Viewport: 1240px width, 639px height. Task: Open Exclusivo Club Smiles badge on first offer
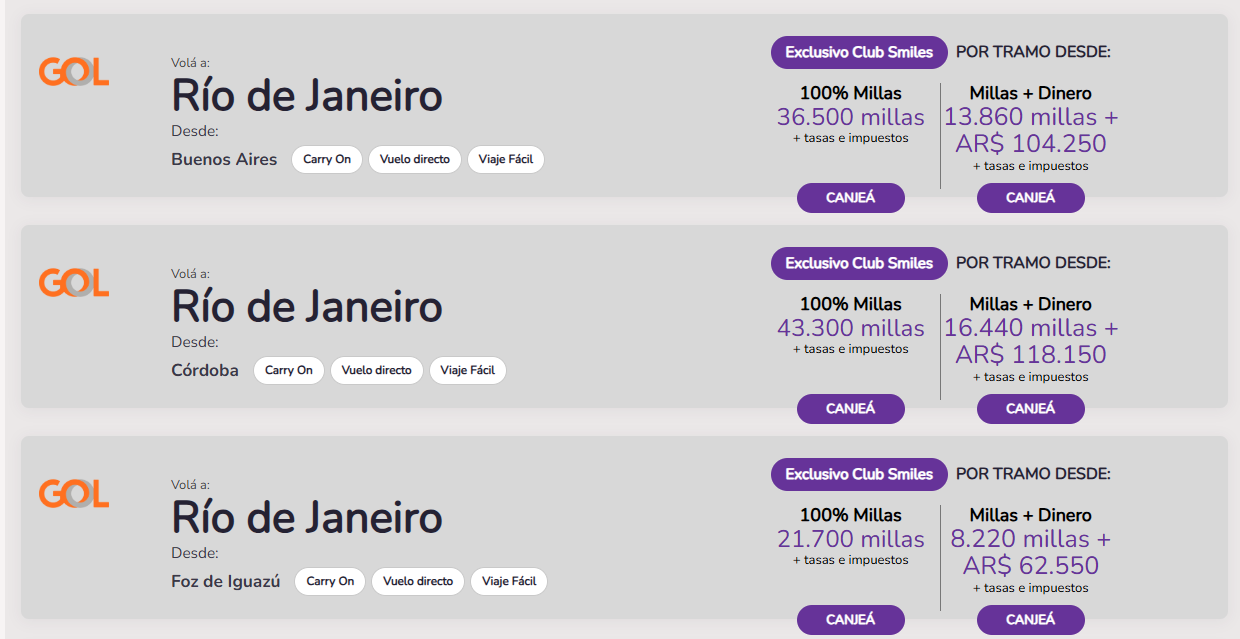tap(859, 52)
